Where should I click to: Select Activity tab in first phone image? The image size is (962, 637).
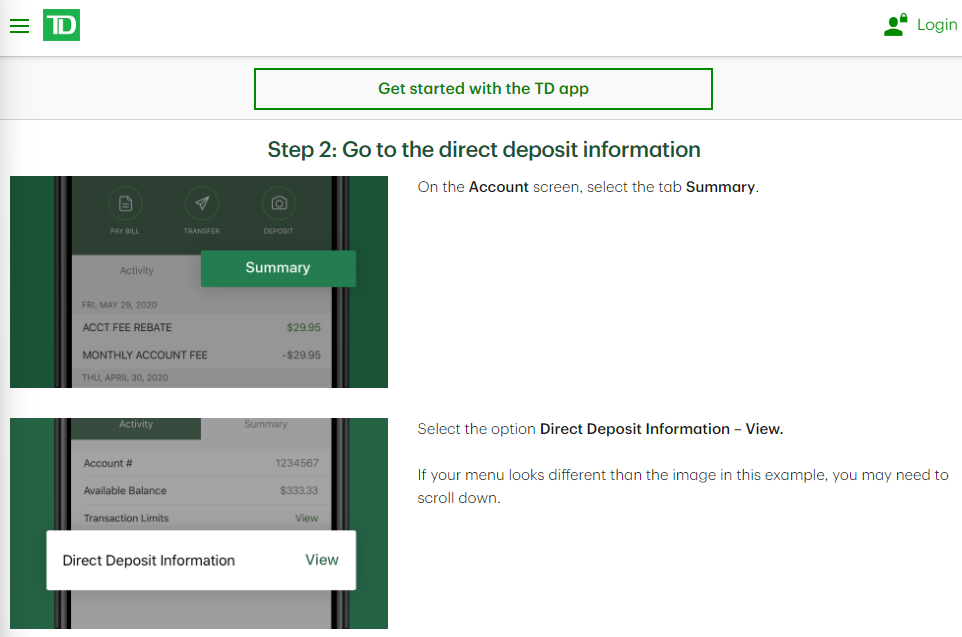tap(137, 271)
